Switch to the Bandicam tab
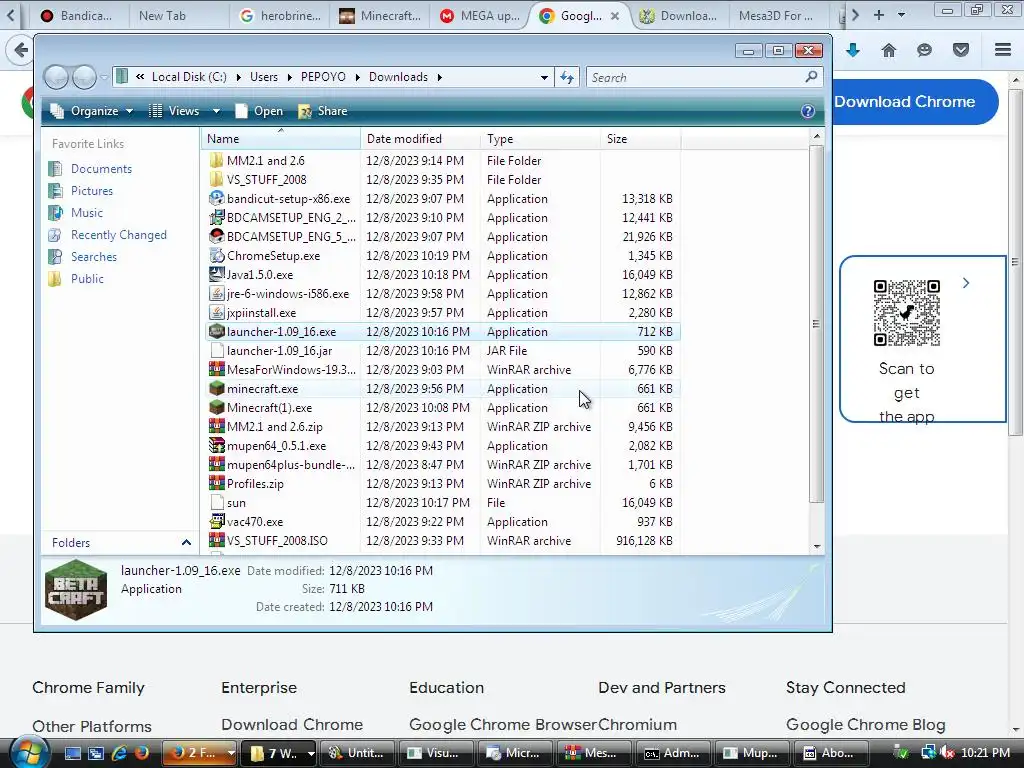Image resolution: width=1024 pixels, height=768 pixels. (77, 16)
